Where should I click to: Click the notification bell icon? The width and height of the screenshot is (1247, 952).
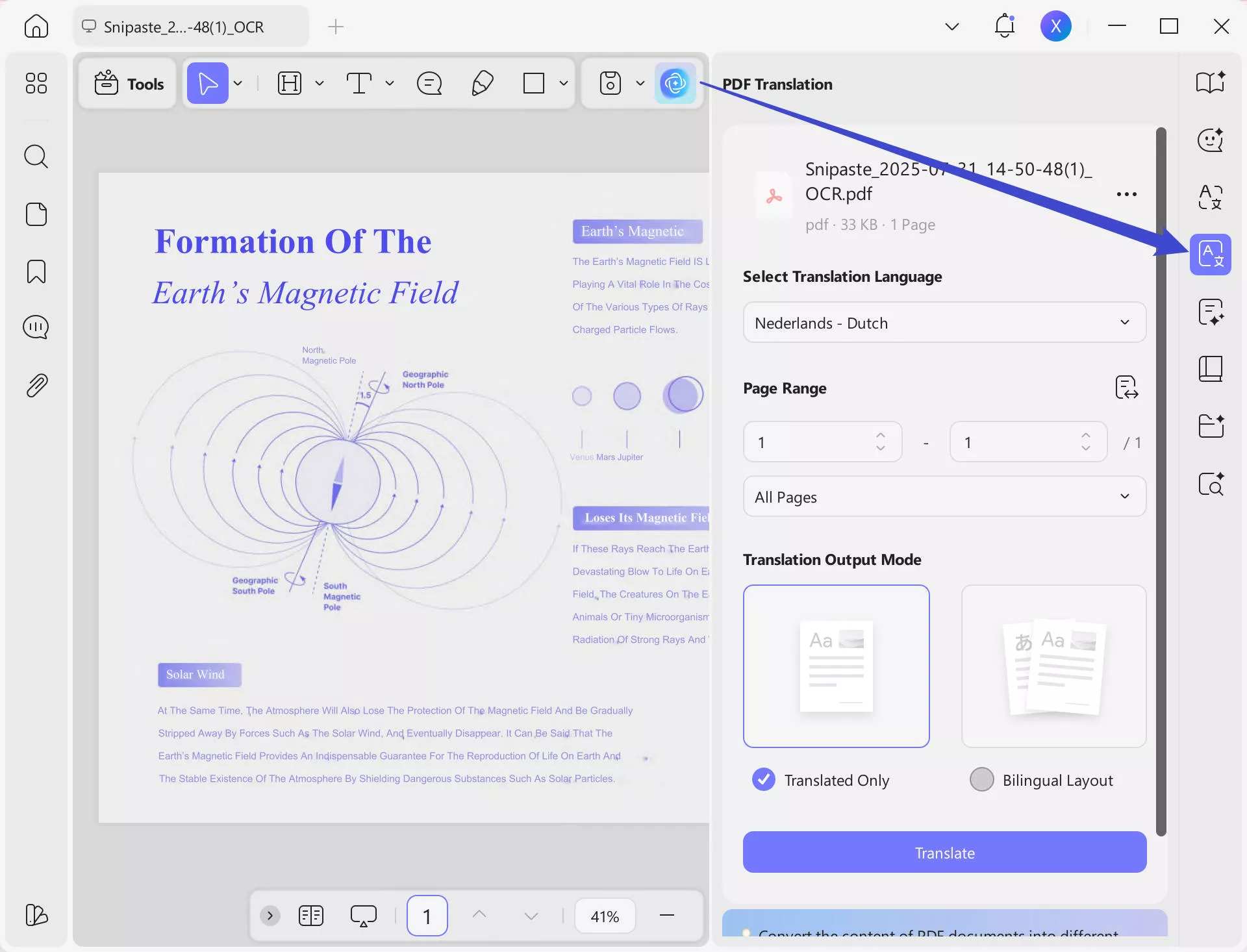pyautogui.click(x=1004, y=27)
